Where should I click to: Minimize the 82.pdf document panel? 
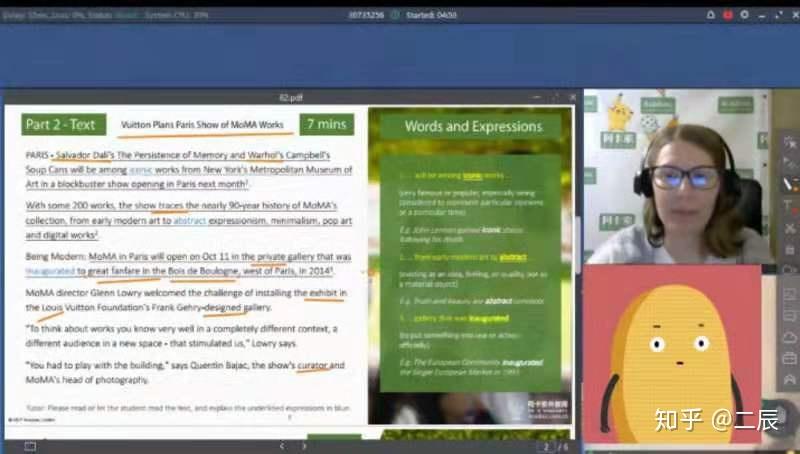[536, 97]
